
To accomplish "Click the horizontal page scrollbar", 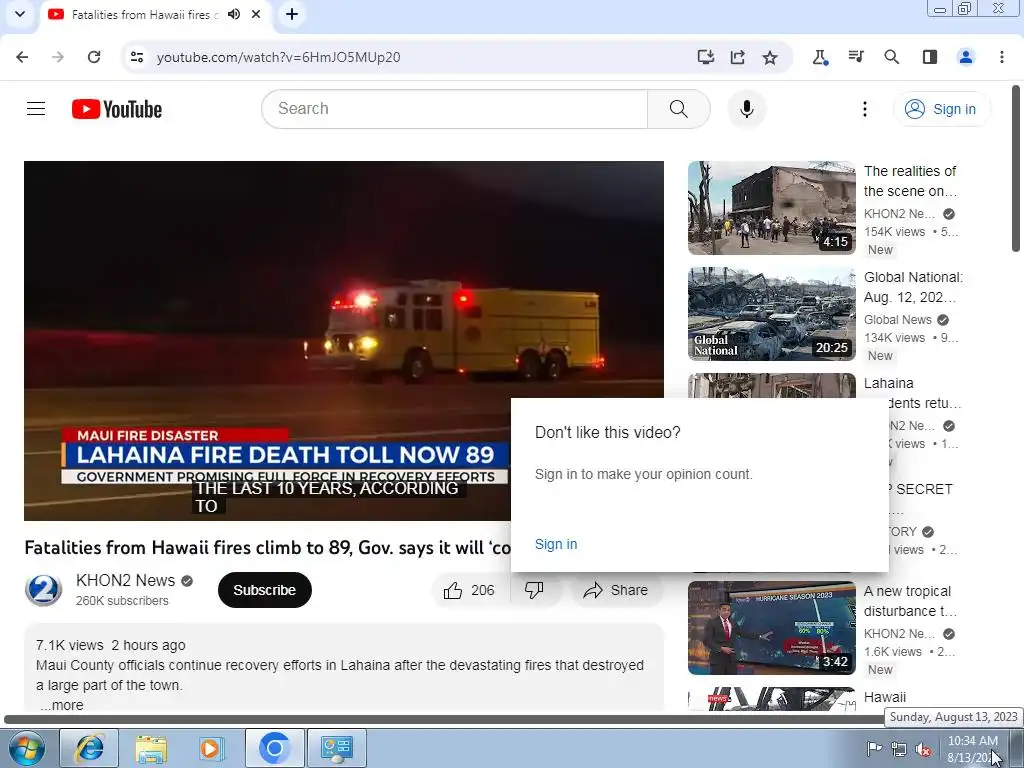I will pos(444,720).
